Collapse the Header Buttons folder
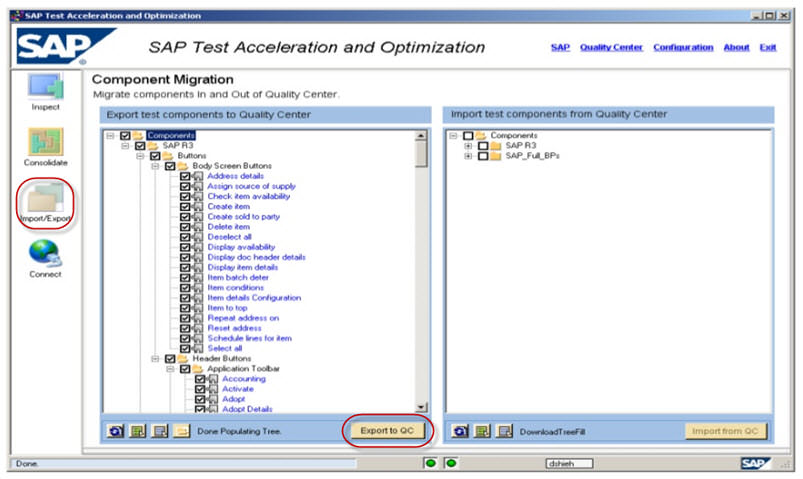 coord(155,359)
